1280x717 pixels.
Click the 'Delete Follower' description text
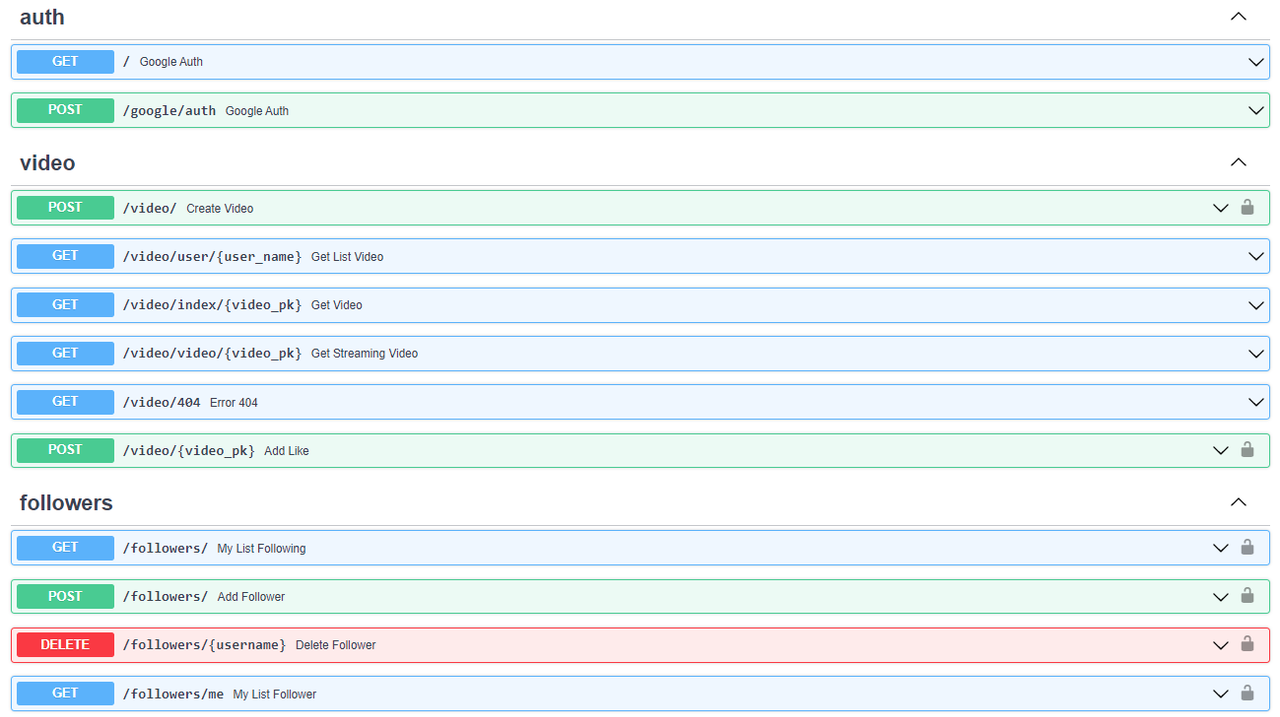tap(335, 645)
